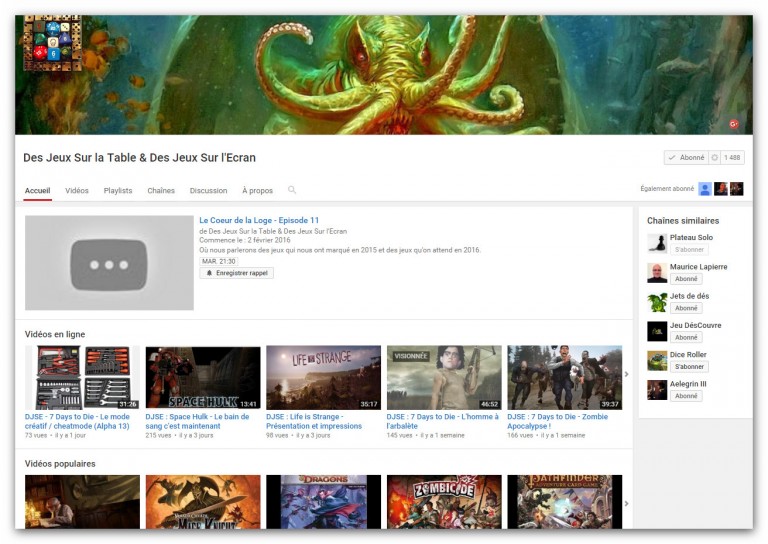This screenshot has width=768, height=544.
Task: Open the Google+ badge on banner
Action: (734, 124)
